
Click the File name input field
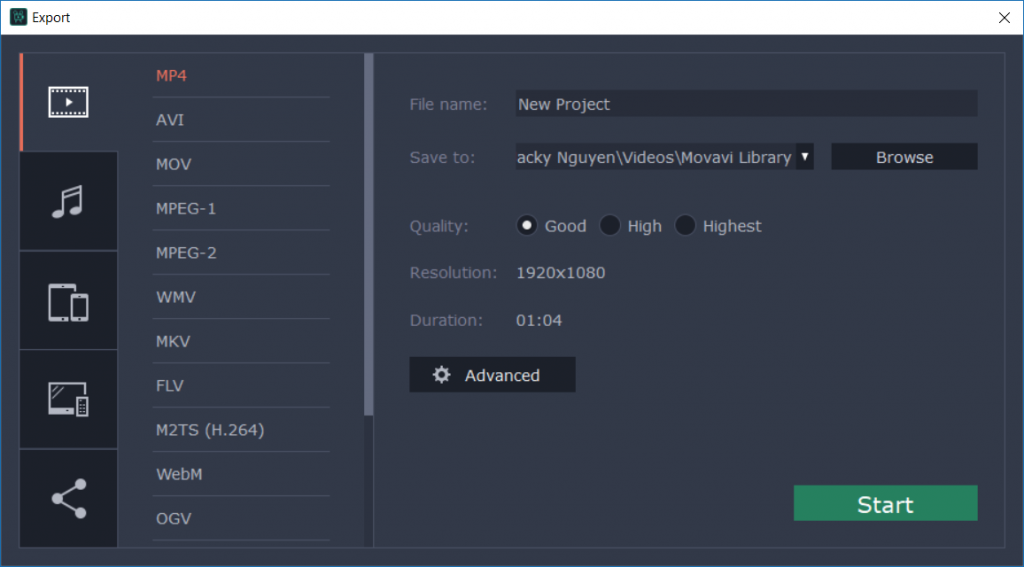(x=745, y=104)
